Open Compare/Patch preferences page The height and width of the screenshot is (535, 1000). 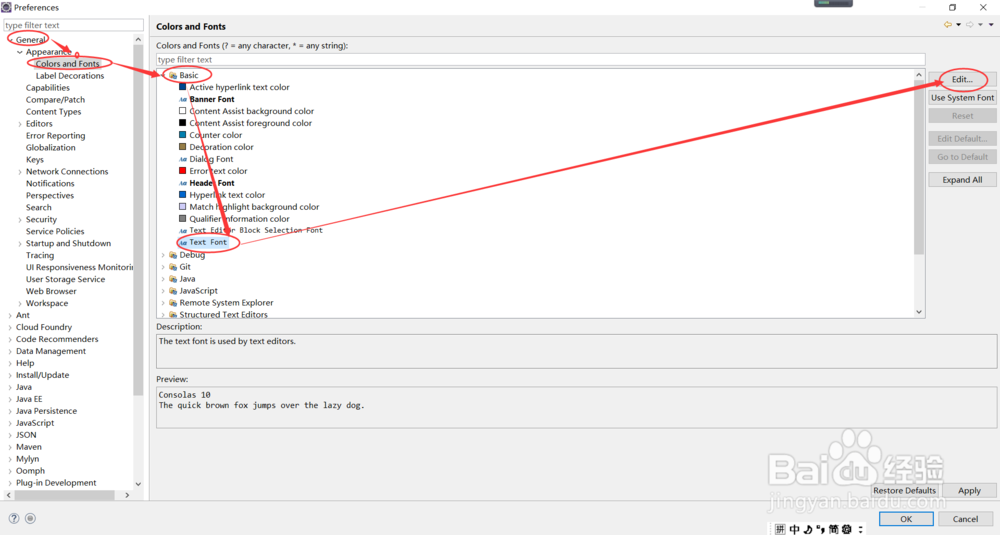pyautogui.click(x=55, y=99)
